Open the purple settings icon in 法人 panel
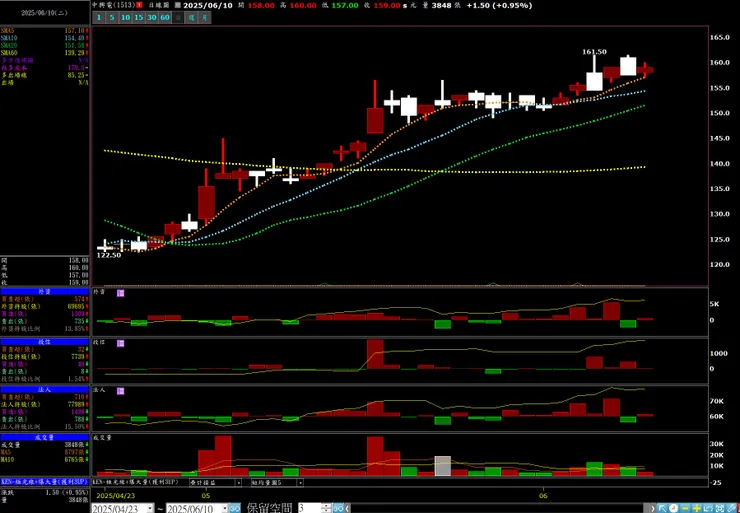 click(120, 391)
